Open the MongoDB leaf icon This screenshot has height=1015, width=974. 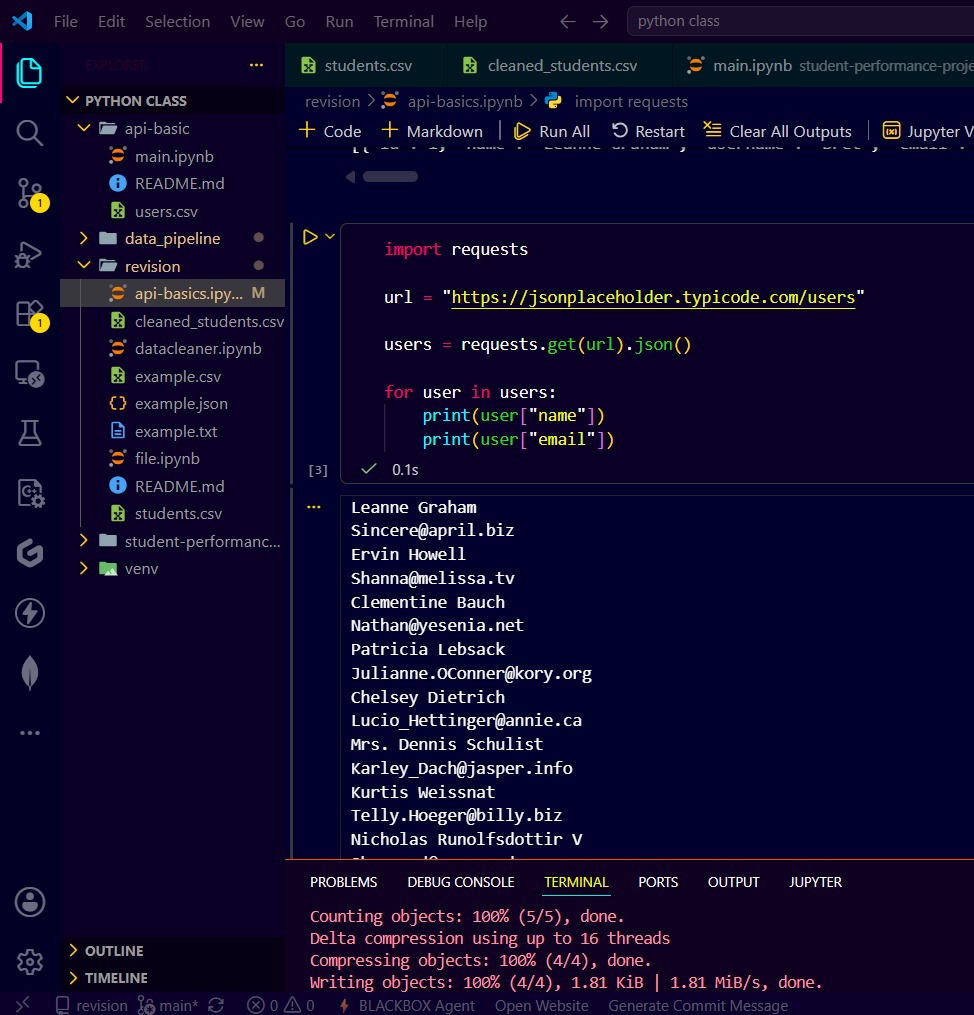[29, 673]
